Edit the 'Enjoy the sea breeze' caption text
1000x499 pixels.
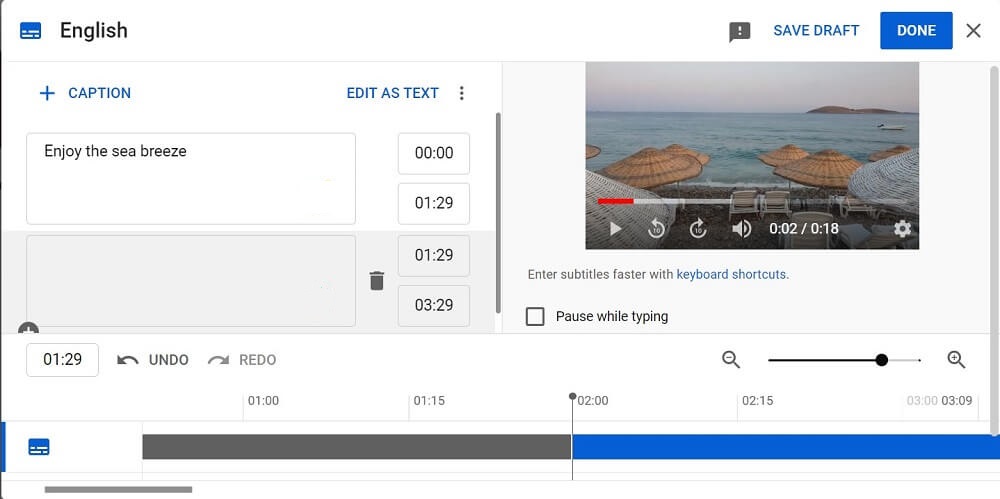point(190,178)
